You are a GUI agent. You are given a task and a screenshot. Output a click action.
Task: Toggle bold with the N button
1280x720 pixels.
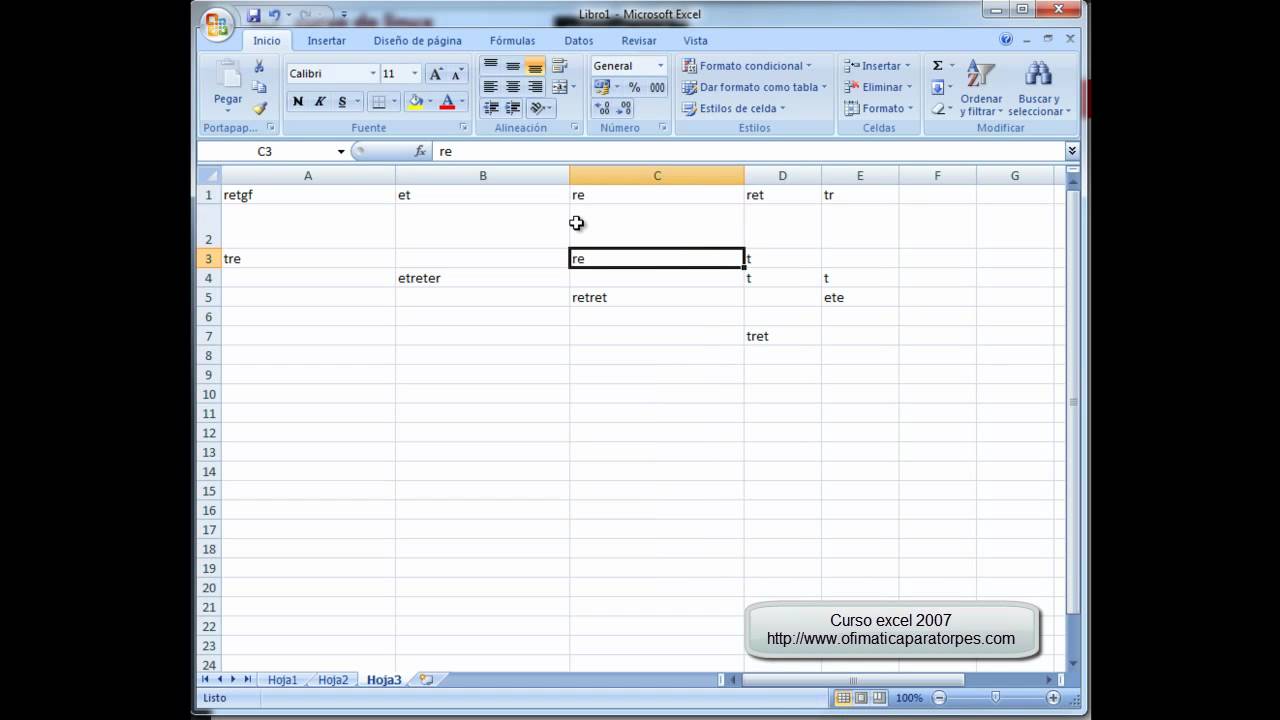point(297,101)
